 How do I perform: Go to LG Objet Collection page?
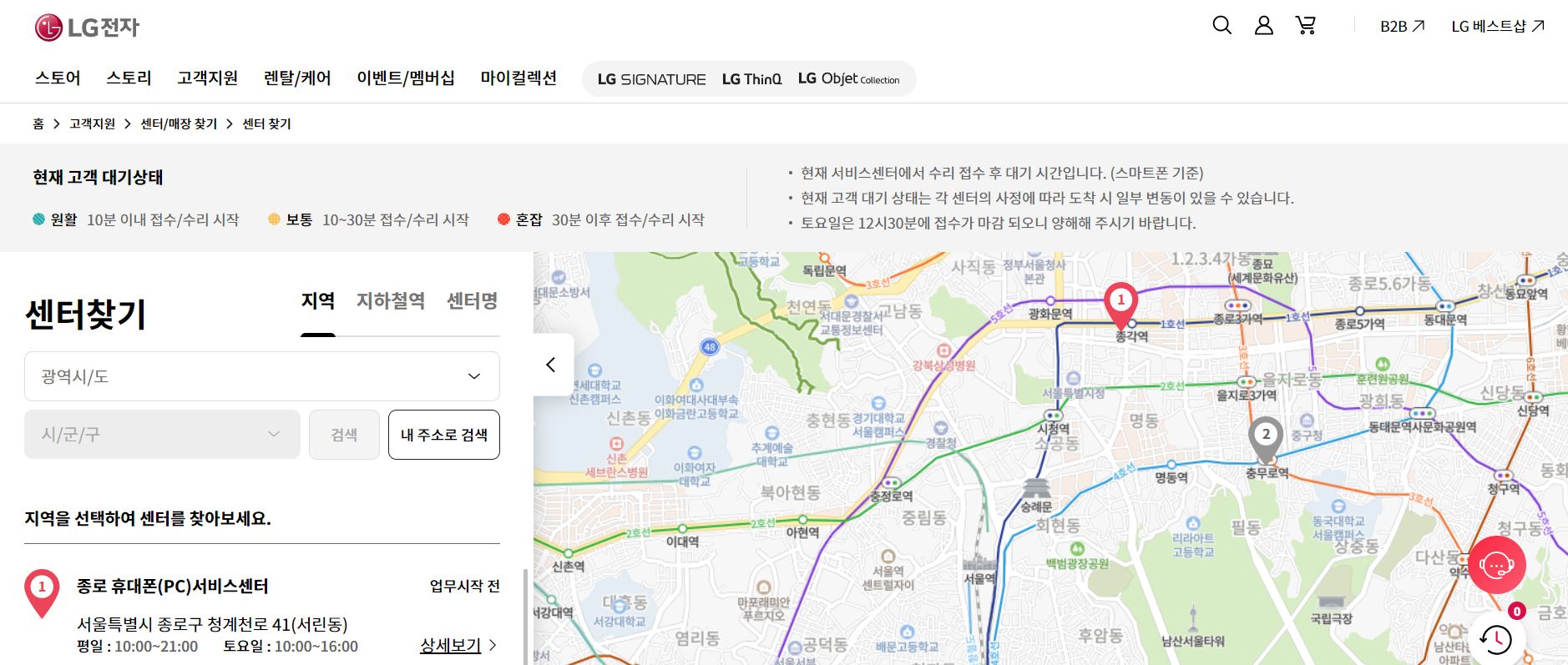848,79
